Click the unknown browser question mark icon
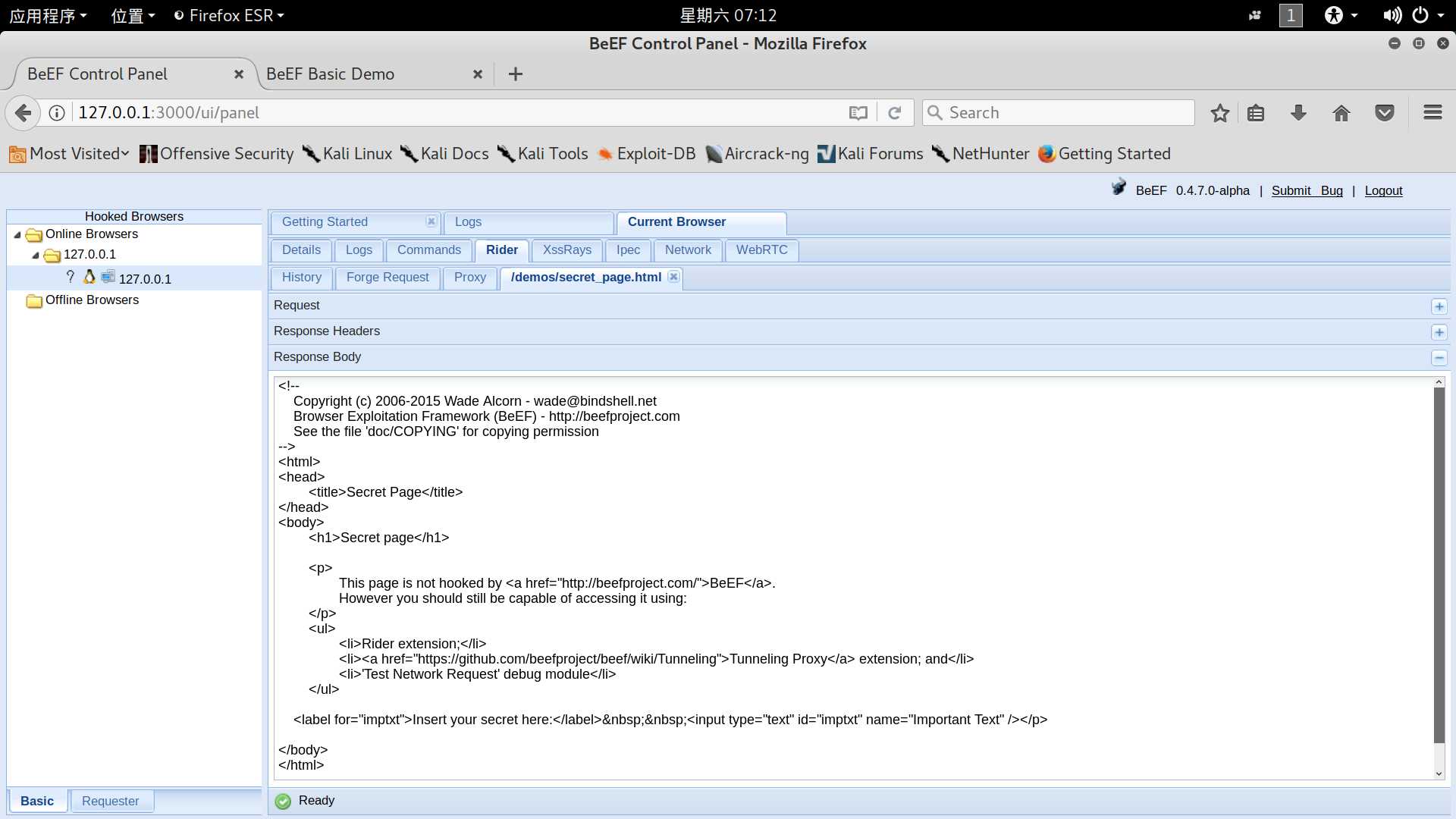This screenshot has height=819, width=1456. click(x=71, y=277)
